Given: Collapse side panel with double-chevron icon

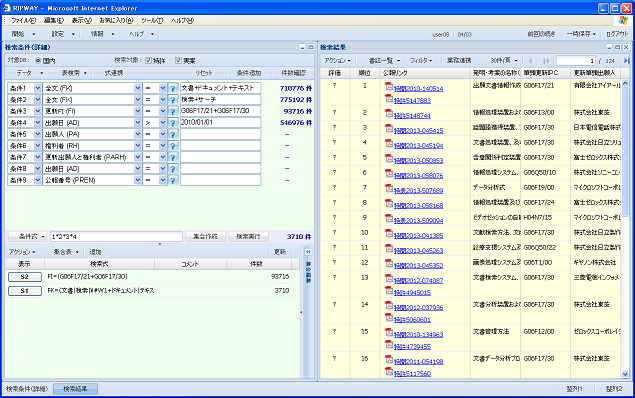Looking at the screenshot, I should (308, 252).
